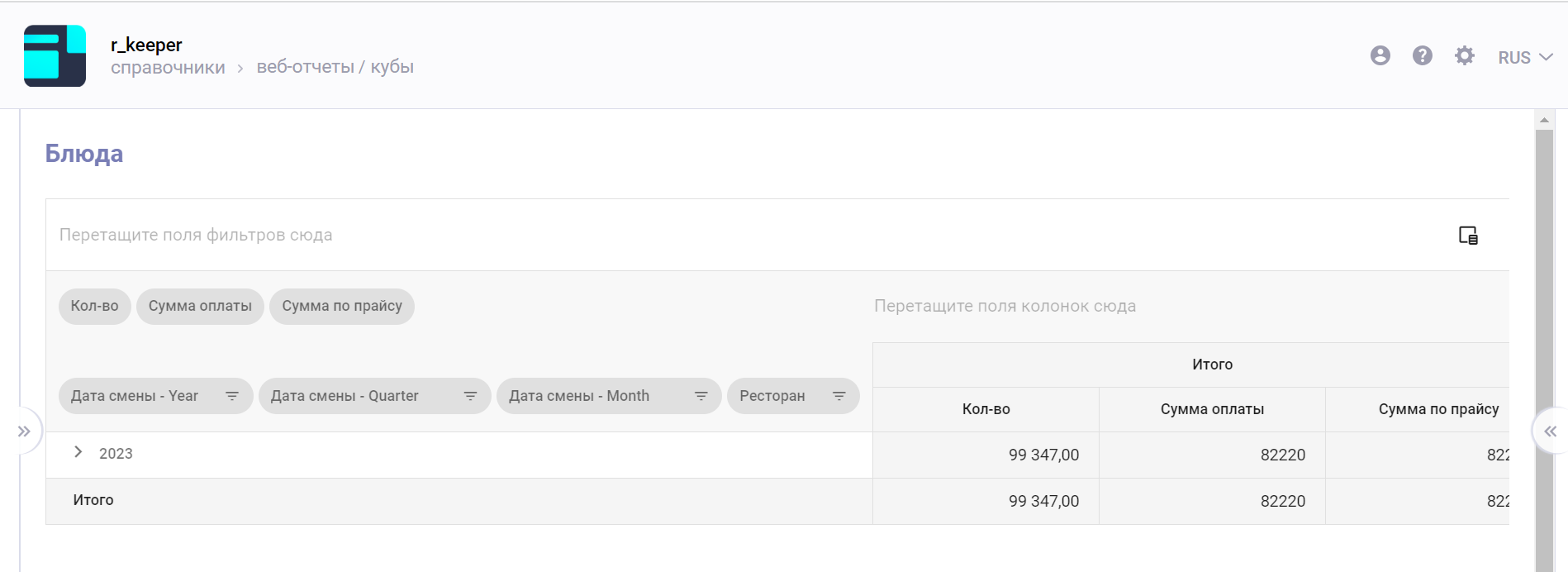Expand the 2023 row
This screenshot has height=572, width=1568.
coord(78,452)
